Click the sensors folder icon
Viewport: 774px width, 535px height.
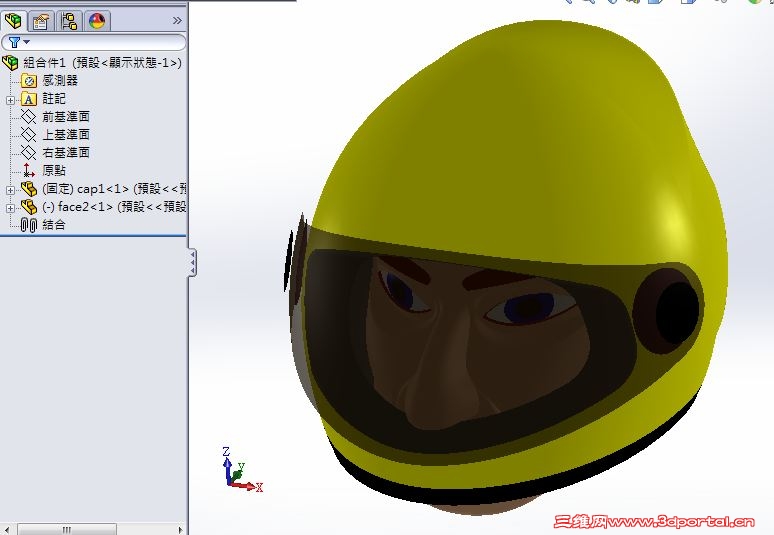tap(29, 81)
